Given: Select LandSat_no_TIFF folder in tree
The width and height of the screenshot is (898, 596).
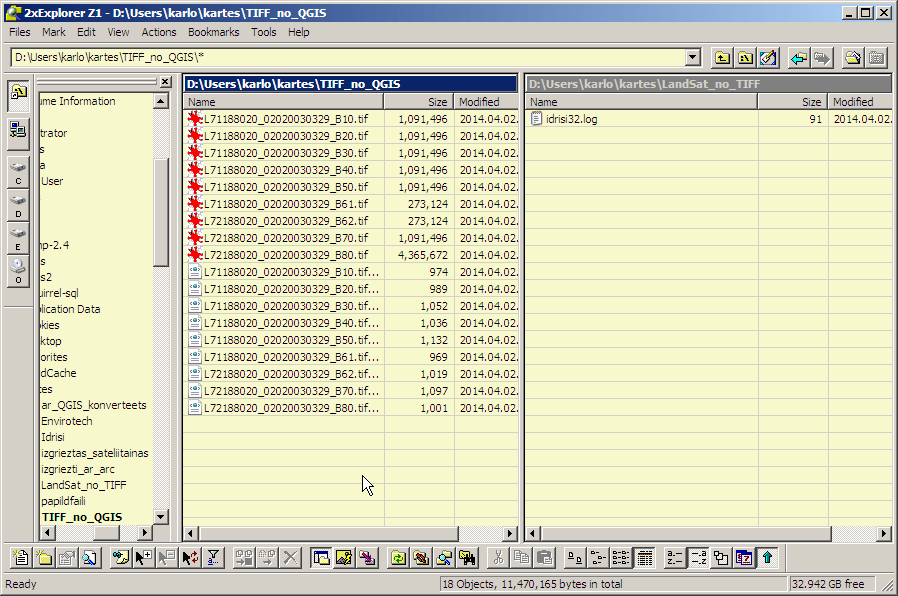Looking at the screenshot, I should [84, 485].
